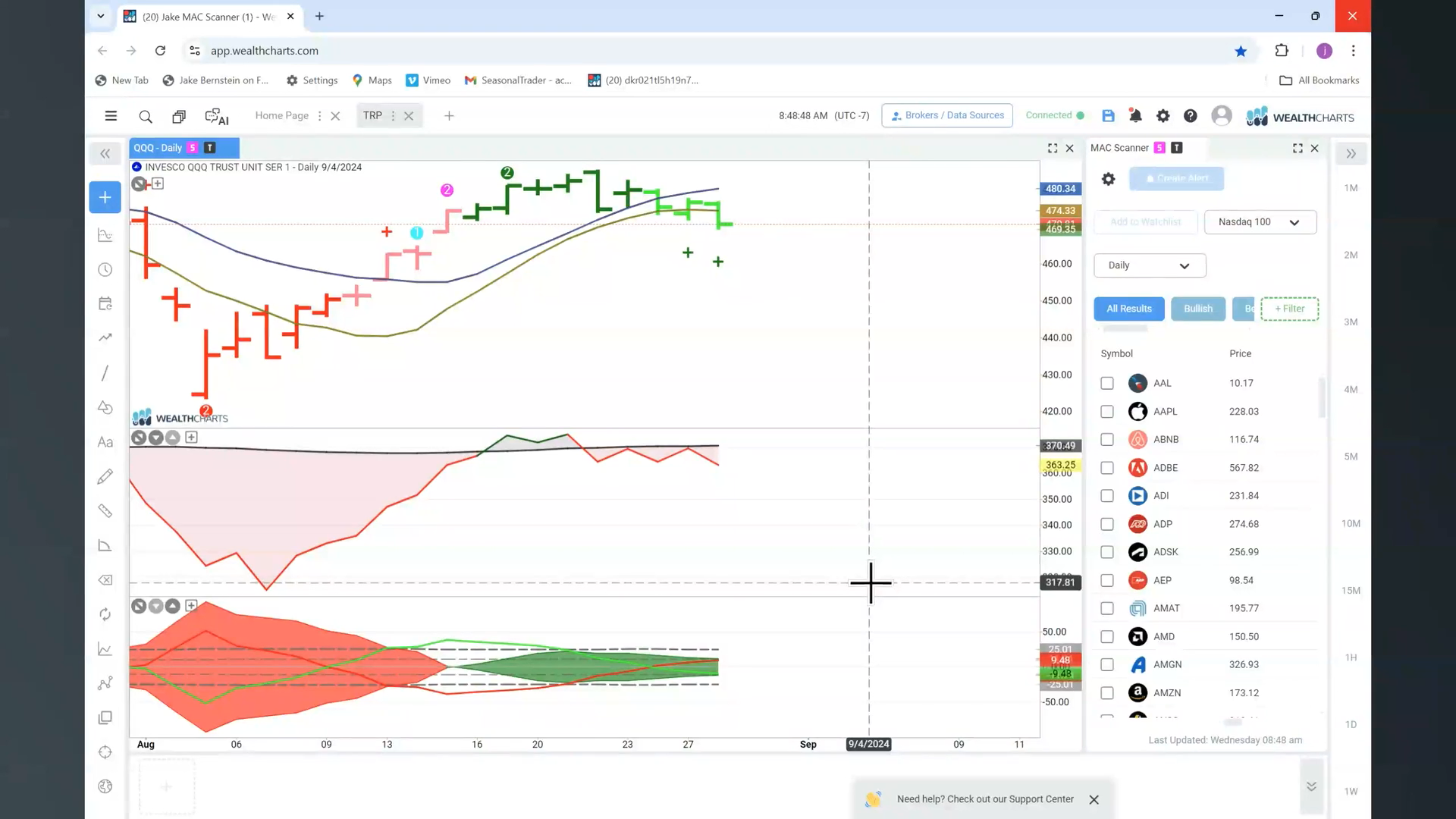Click Add to Watchlist button
This screenshot has height=819, width=1456.
tap(1145, 222)
